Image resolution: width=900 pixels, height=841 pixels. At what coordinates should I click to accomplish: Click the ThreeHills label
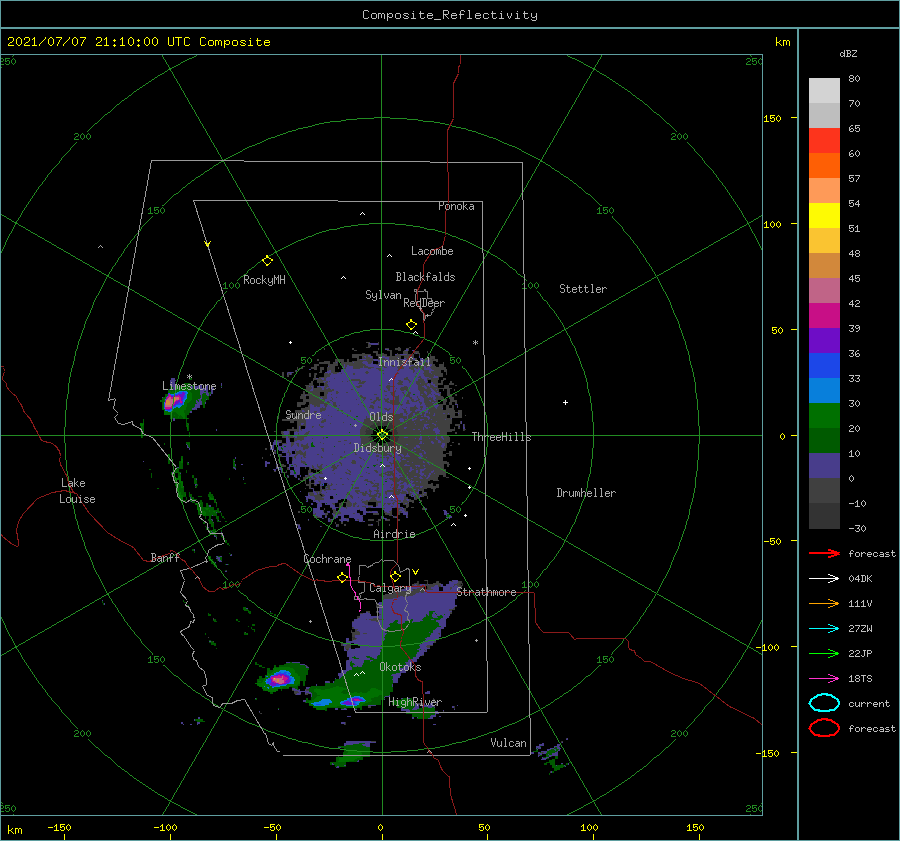coord(501,437)
